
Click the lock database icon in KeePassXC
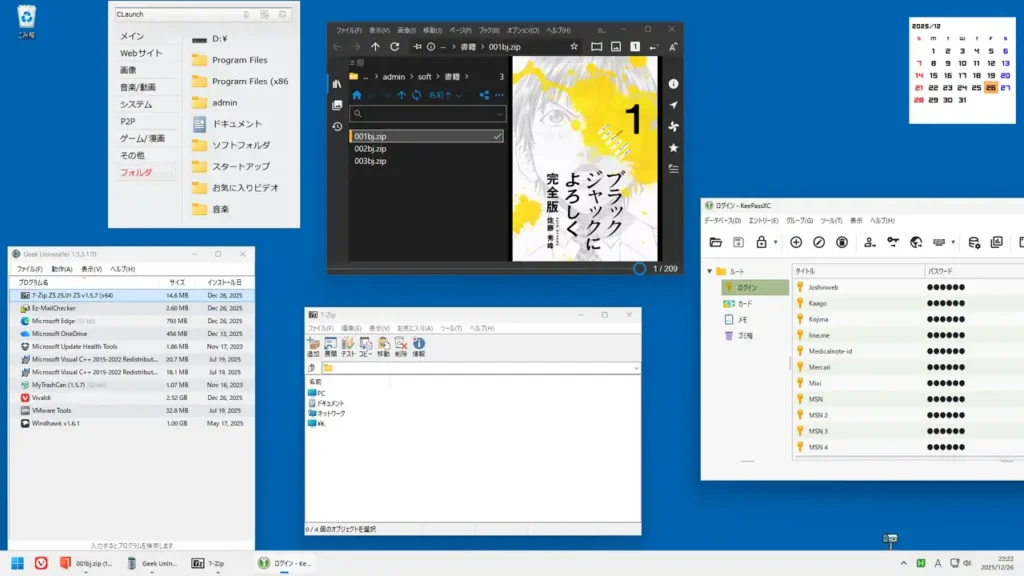(x=762, y=242)
